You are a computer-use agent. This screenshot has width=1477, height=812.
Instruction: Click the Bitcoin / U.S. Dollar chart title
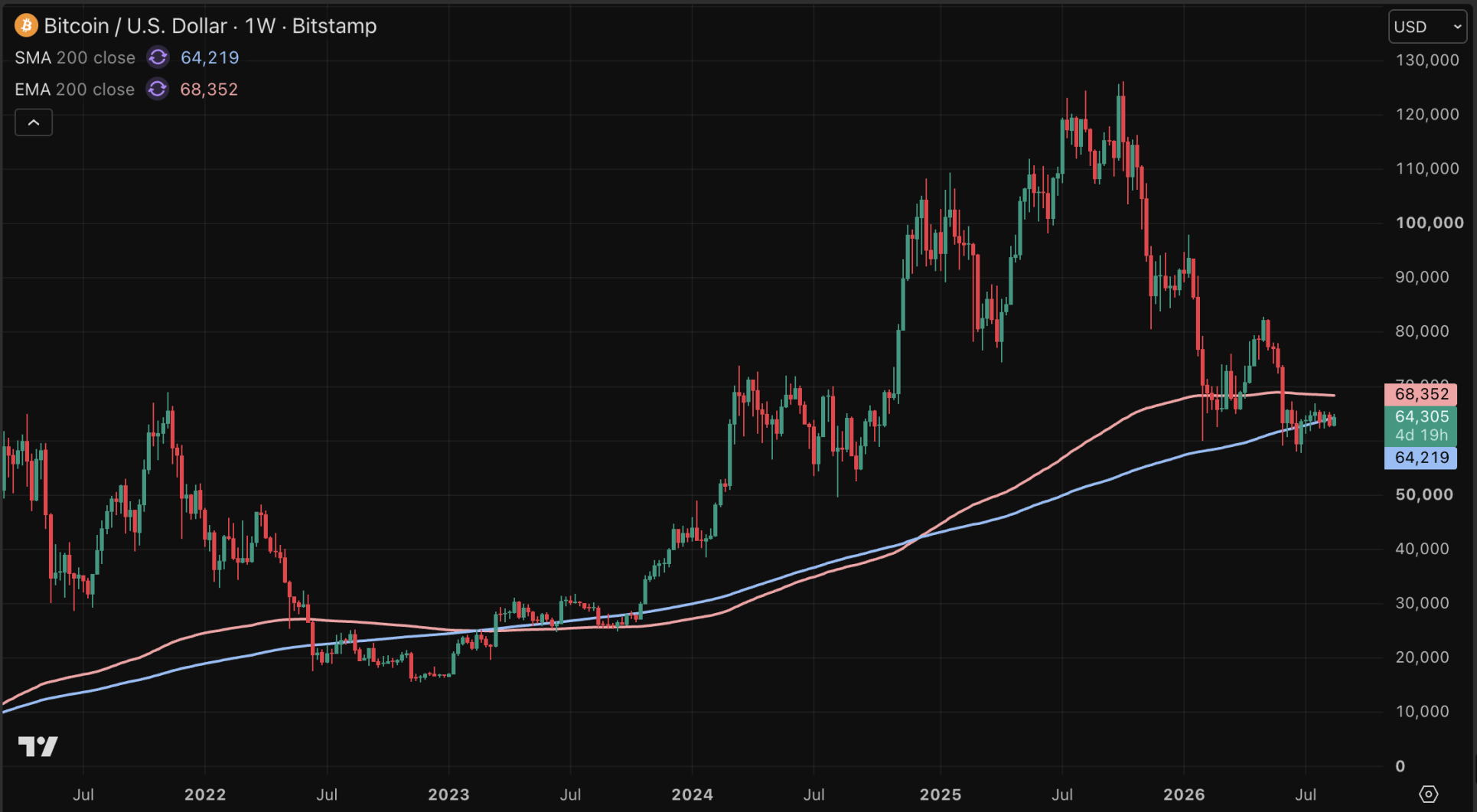(210, 26)
